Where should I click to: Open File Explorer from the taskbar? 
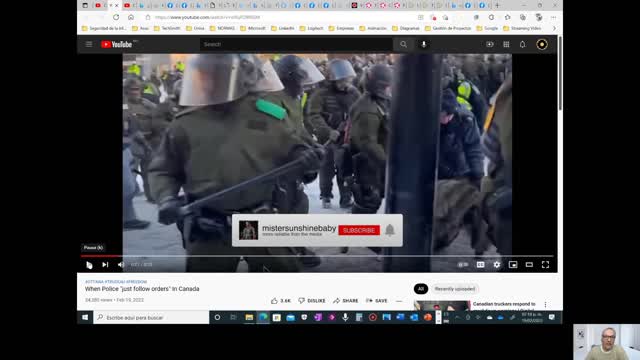pos(249,317)
